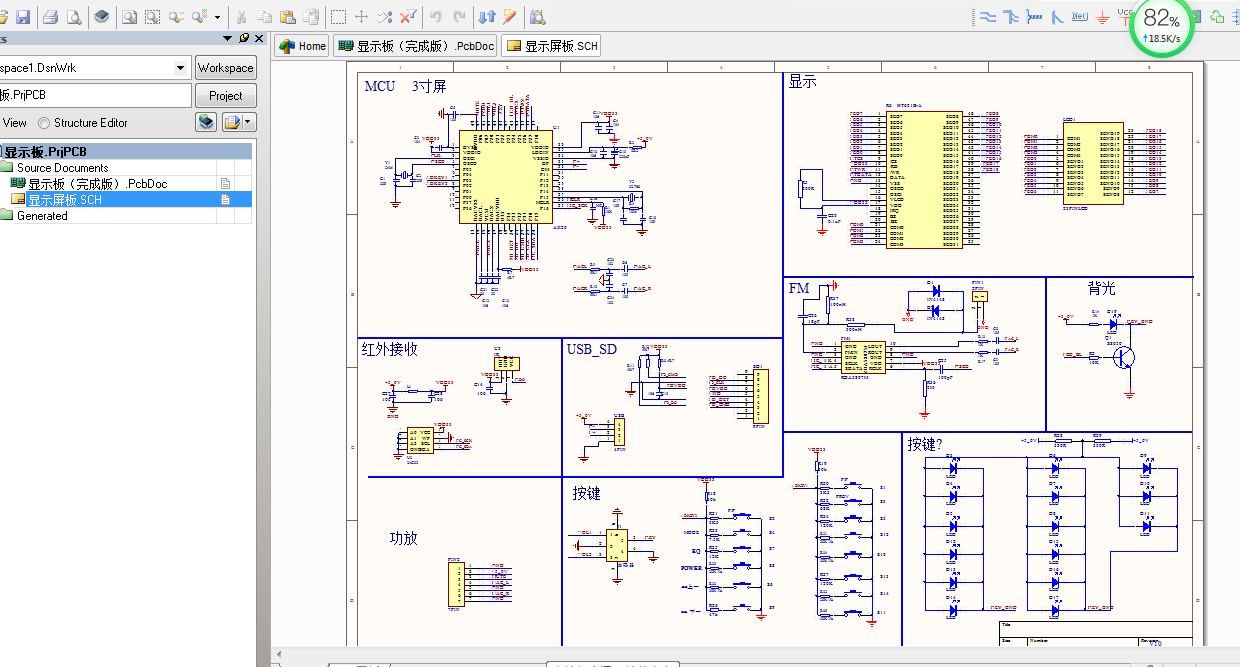
Task: Click document status icon beside PcbDoc row
Action: pos(225,184)
